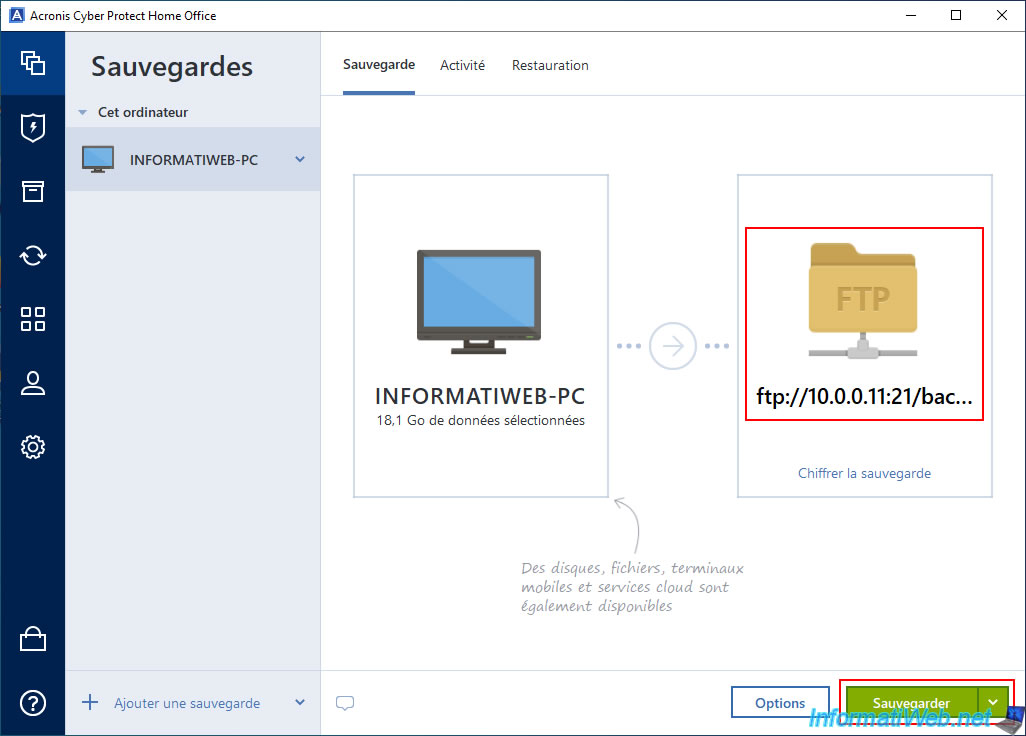
Task: Open the Sauvegarder button dropdown arrow
Action: pos(993,703)
